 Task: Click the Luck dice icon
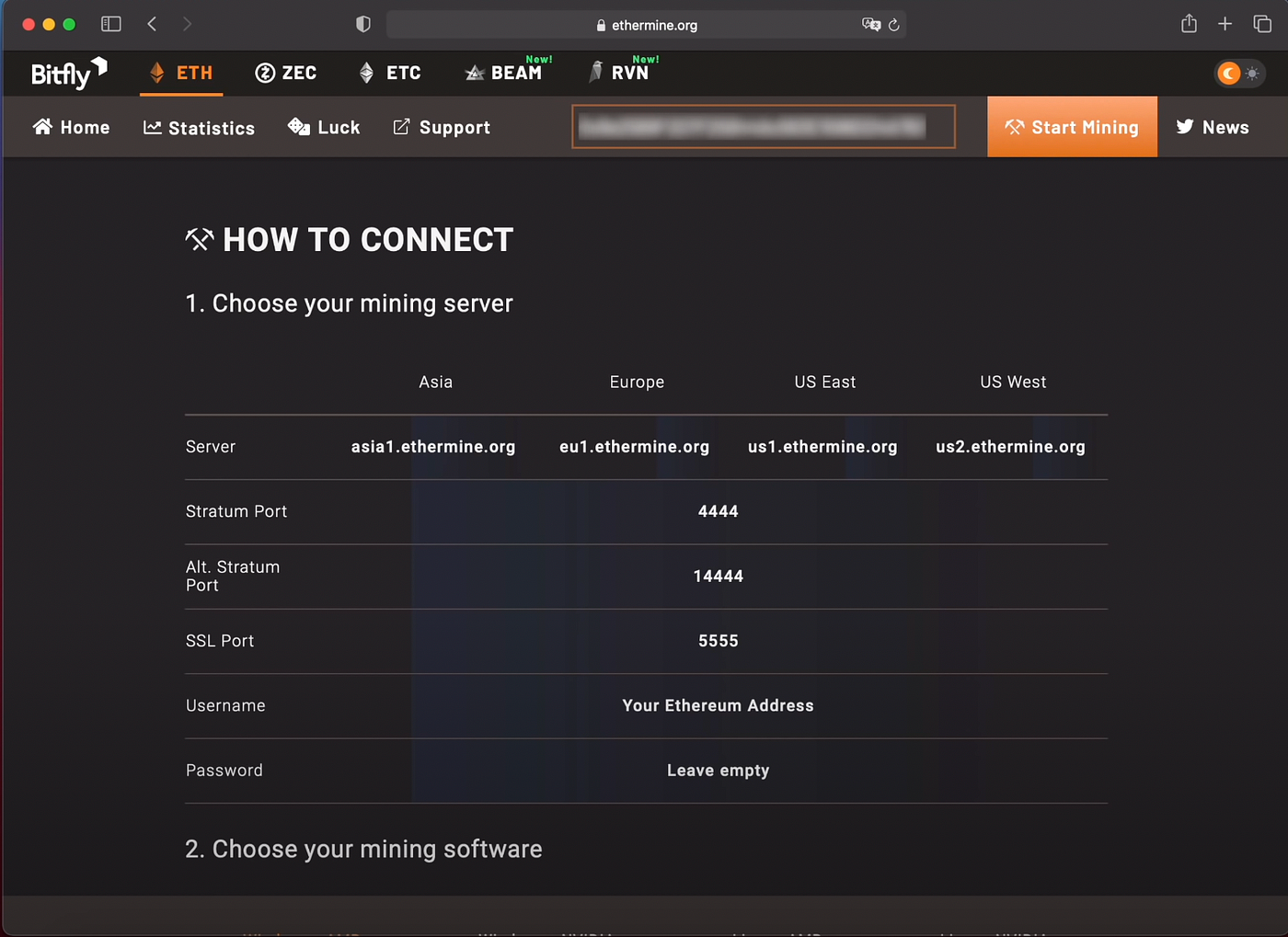299,126
